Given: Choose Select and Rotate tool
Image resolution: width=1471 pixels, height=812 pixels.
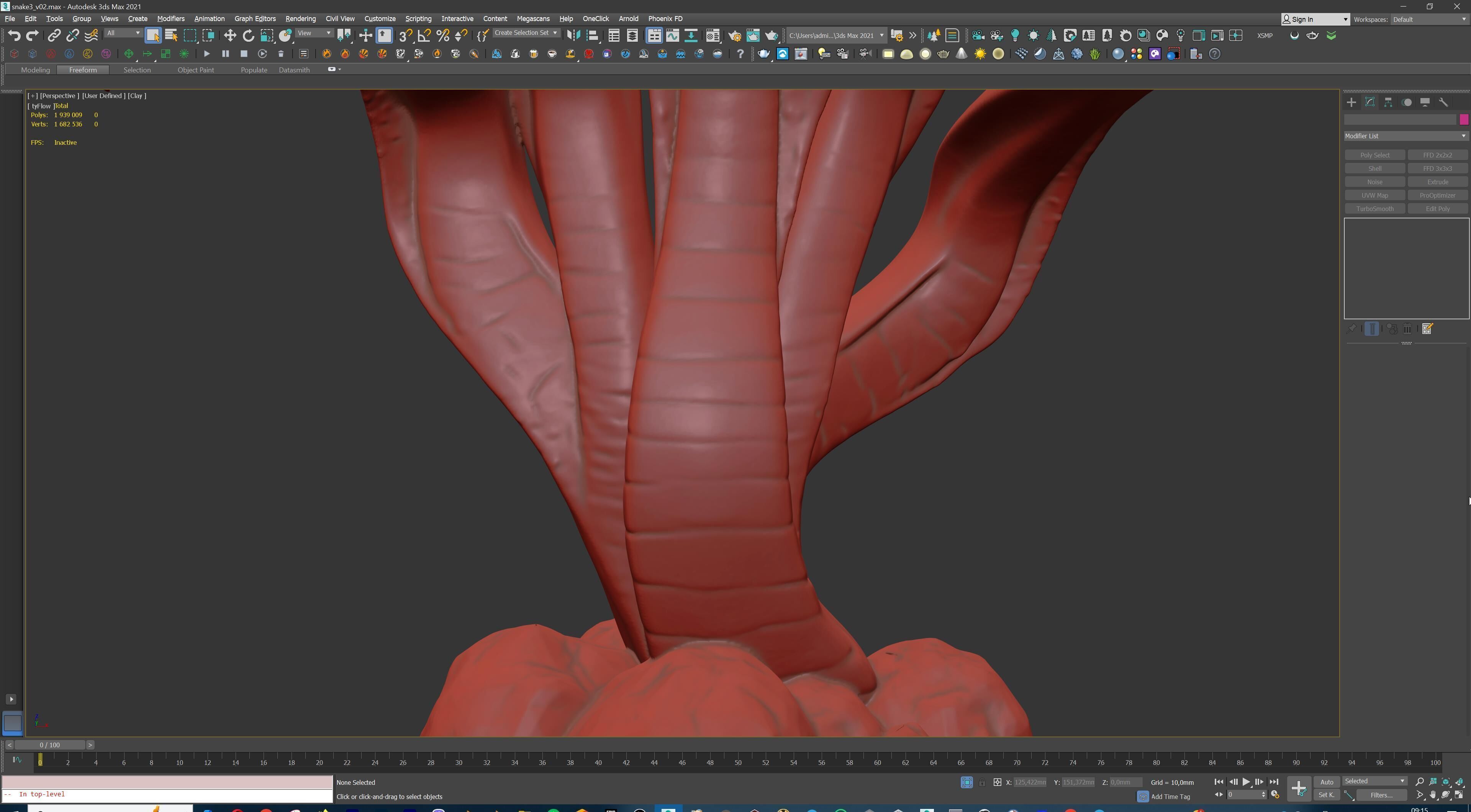Looking at the screenshot, I should coord(248,35).
